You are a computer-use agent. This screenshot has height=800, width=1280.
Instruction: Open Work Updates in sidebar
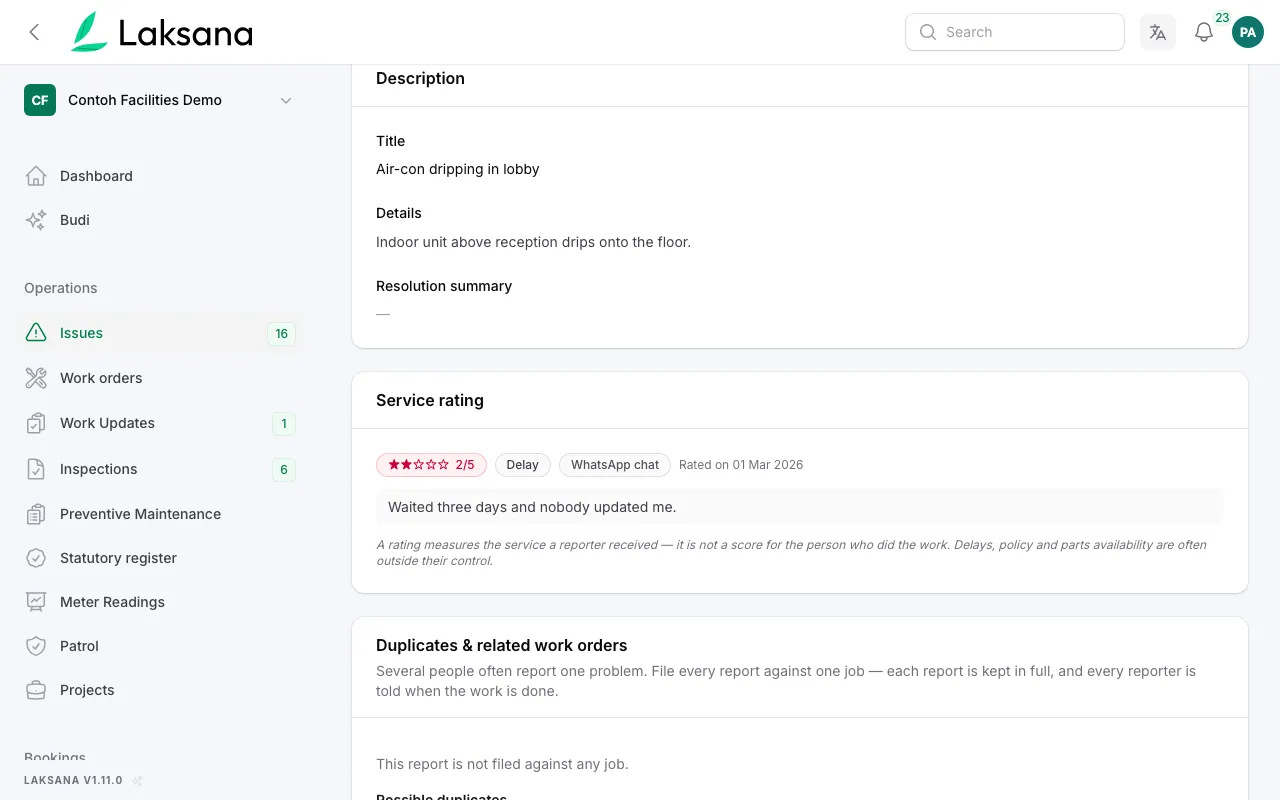point(160,423)
